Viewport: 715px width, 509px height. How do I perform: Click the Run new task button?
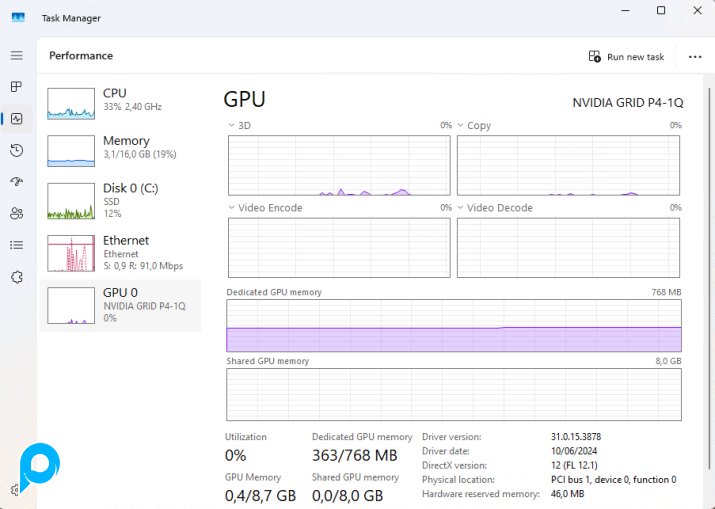coord(626,57)
